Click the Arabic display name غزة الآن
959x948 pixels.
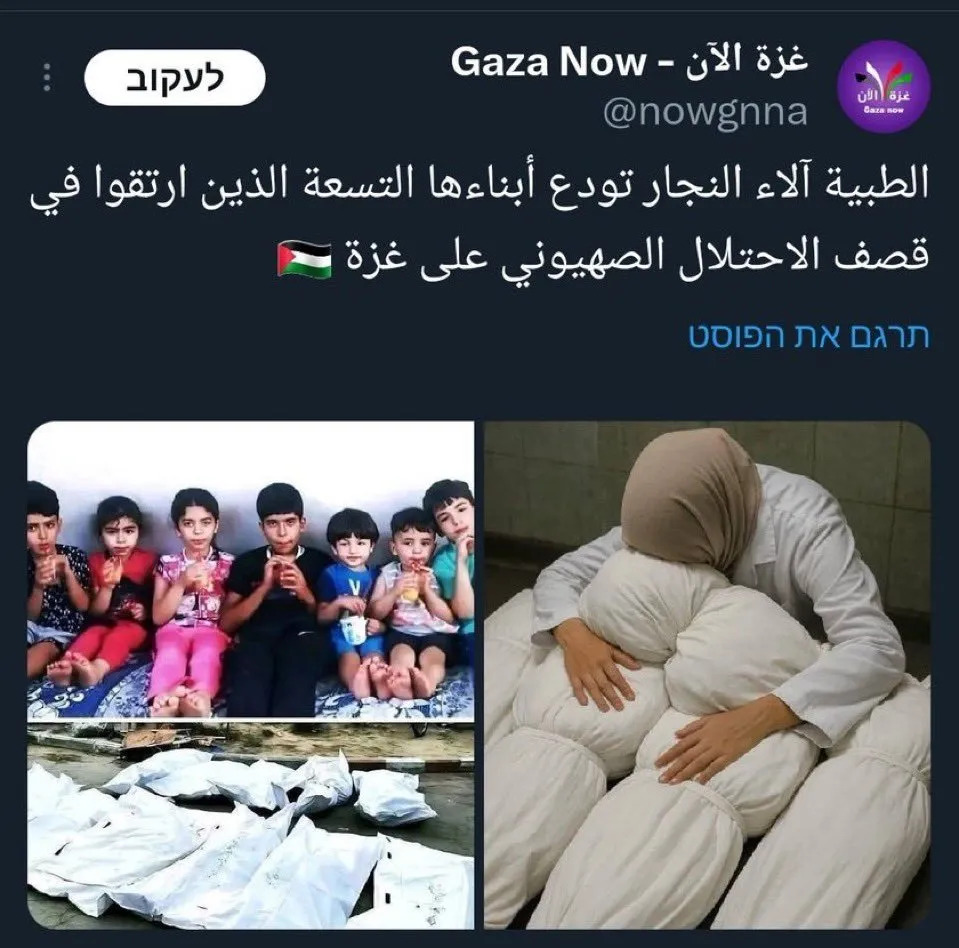(x=746, y=61)
